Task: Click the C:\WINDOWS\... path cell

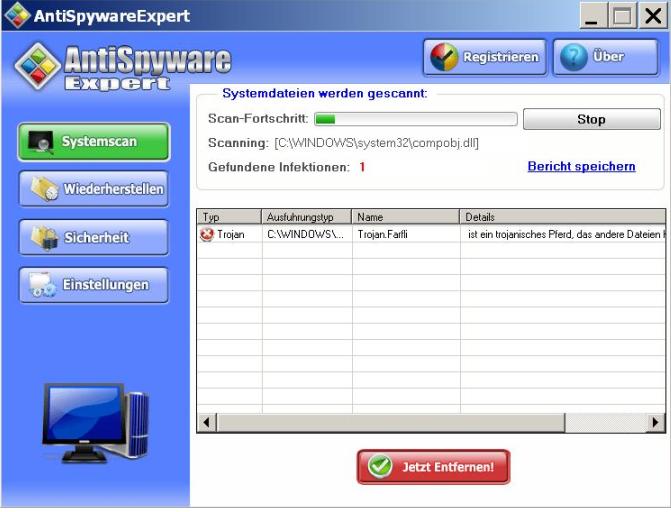Action: (305, 234)
